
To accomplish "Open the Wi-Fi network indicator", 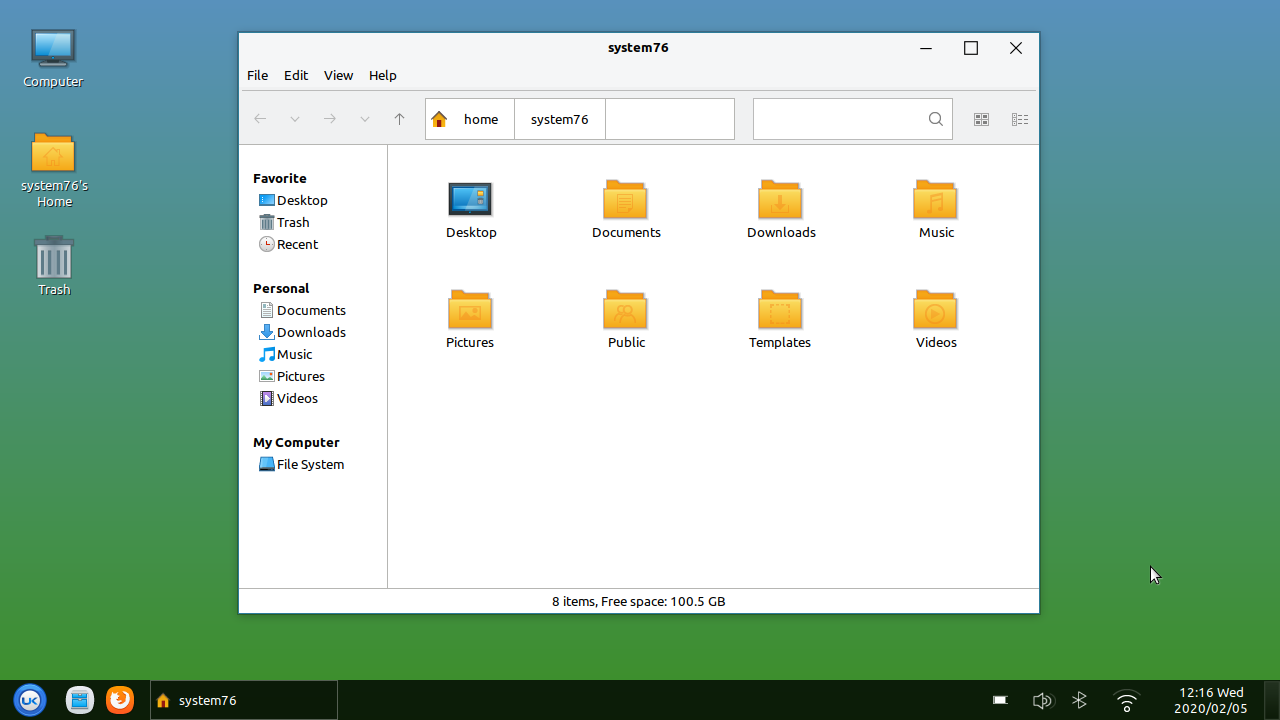I will [1126, 700].
